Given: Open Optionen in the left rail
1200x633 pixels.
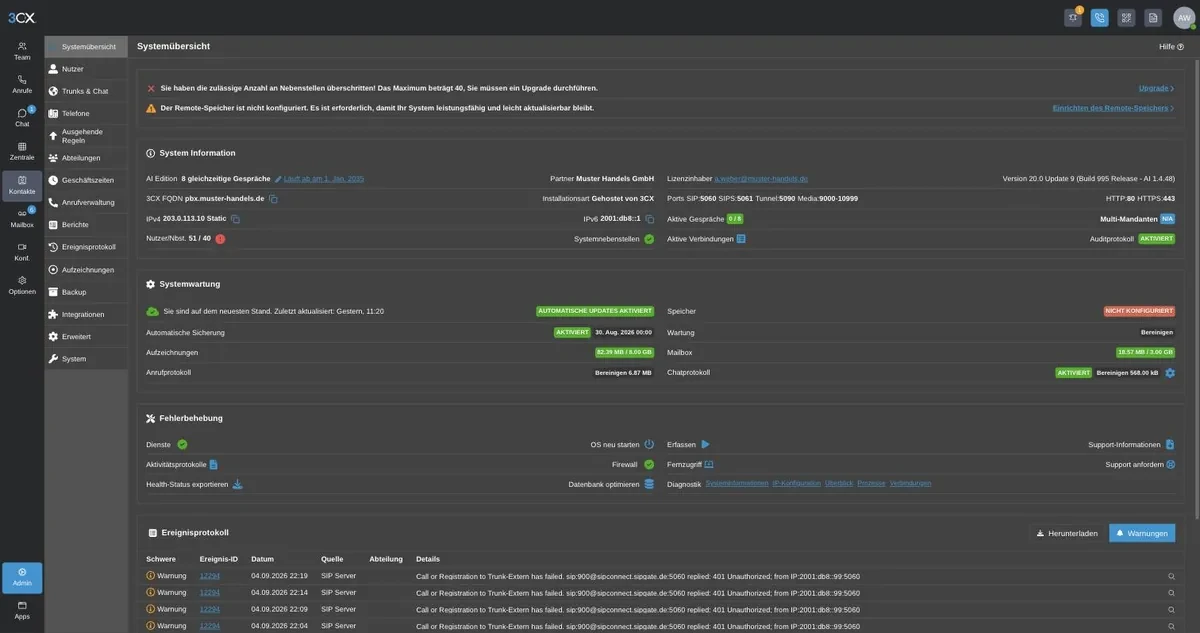Looking at the screenshot, I should 22,285.
